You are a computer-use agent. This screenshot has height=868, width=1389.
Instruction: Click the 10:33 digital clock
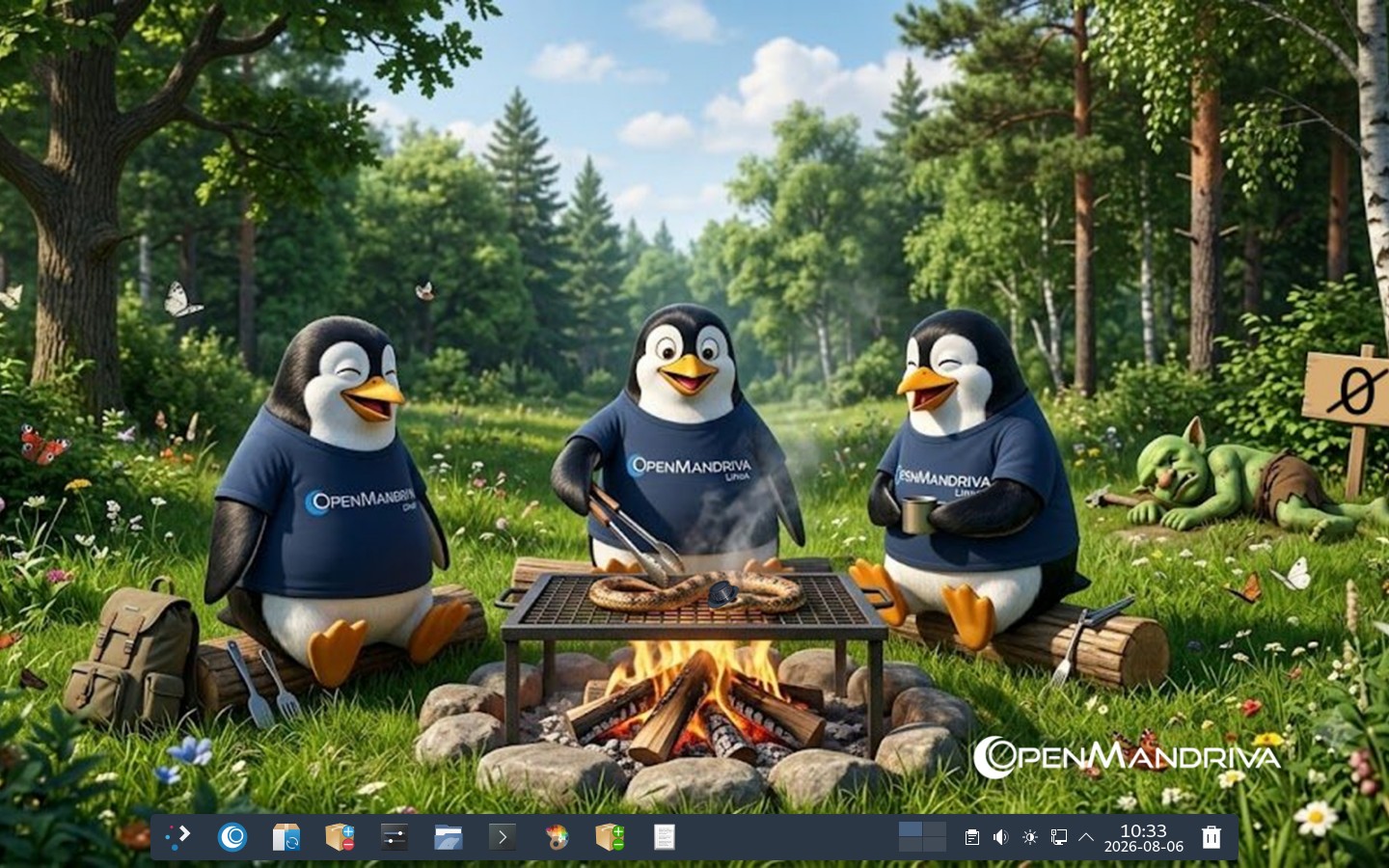[1144, 830]
